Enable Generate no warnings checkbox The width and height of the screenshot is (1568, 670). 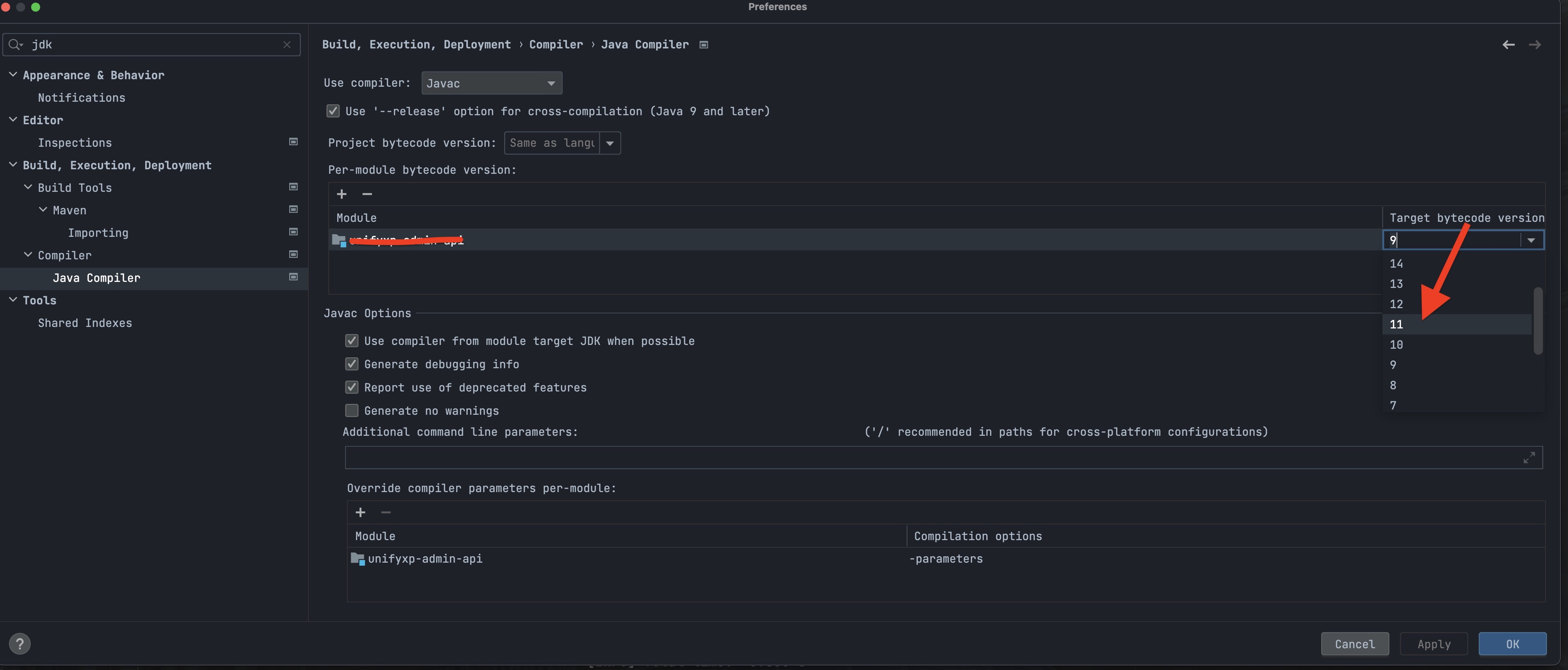pos(352,411)
